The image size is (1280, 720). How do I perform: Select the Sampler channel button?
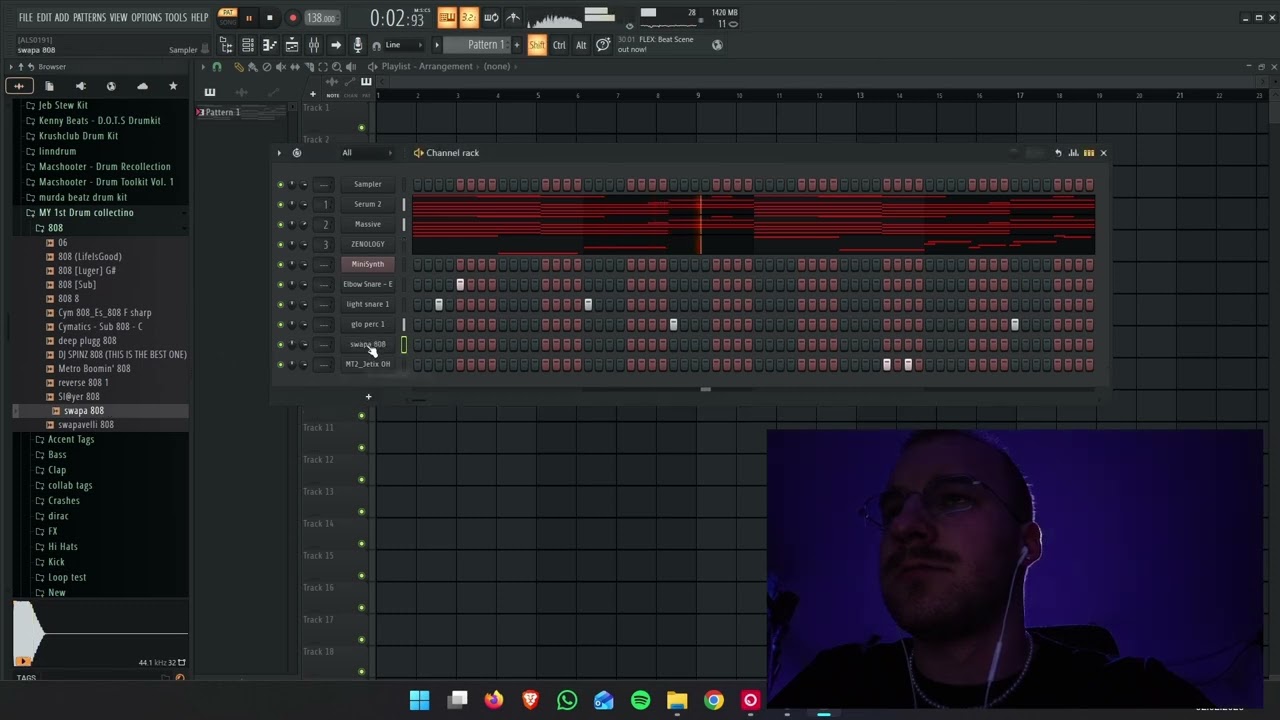[367, 184]
